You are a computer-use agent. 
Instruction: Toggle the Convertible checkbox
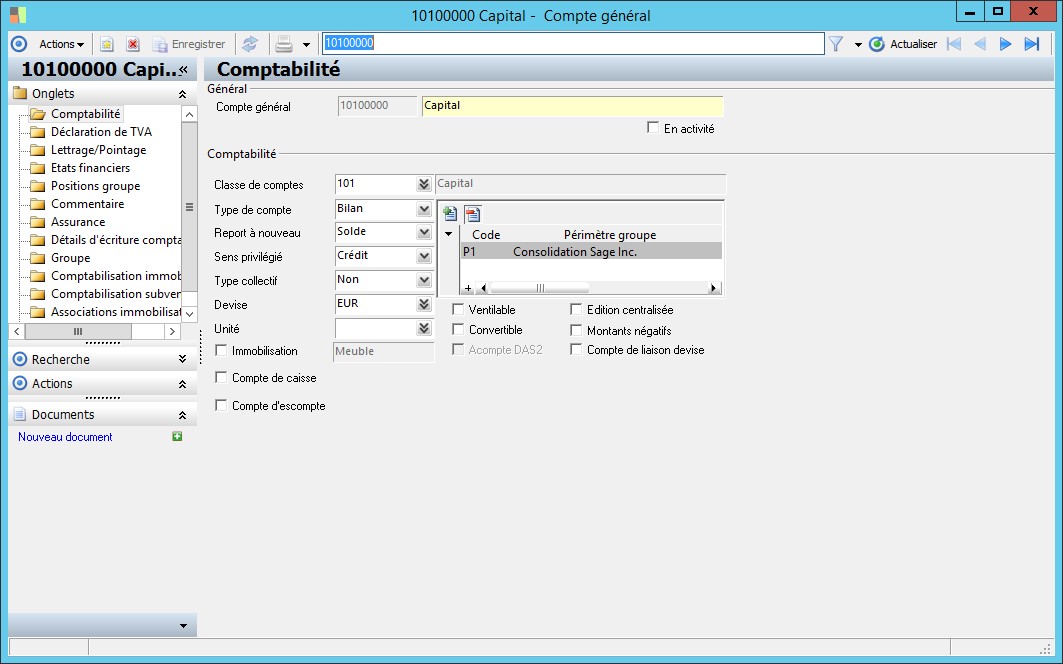458,330
